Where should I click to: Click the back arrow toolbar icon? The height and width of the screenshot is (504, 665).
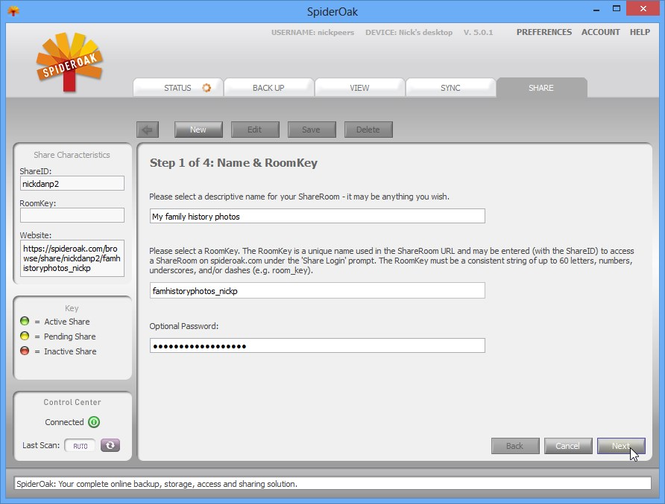(148, 130)
